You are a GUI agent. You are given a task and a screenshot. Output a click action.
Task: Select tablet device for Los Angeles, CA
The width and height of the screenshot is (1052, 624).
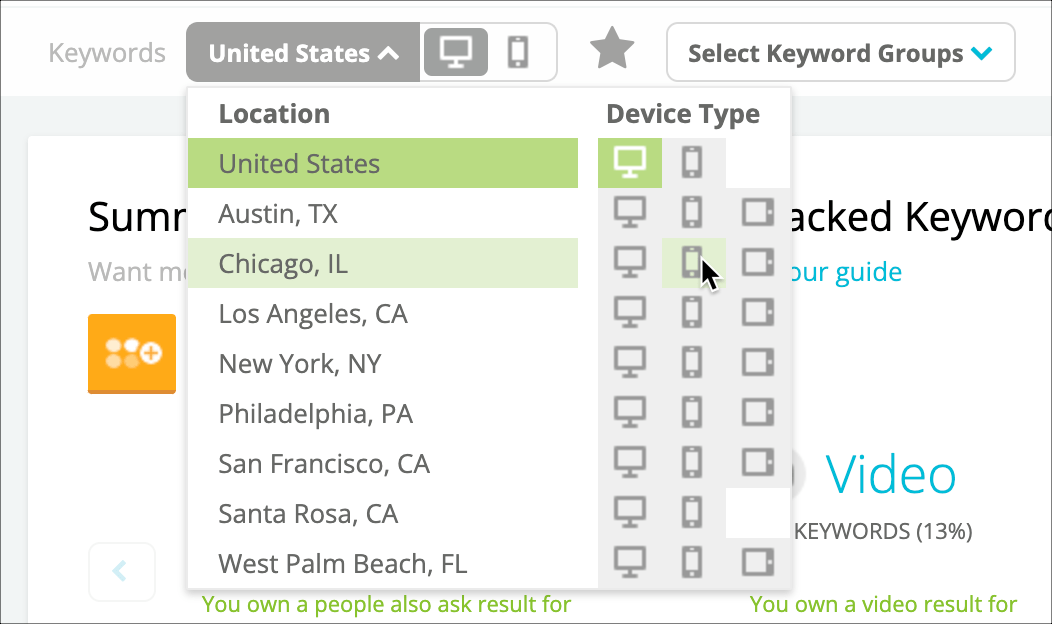757,313
